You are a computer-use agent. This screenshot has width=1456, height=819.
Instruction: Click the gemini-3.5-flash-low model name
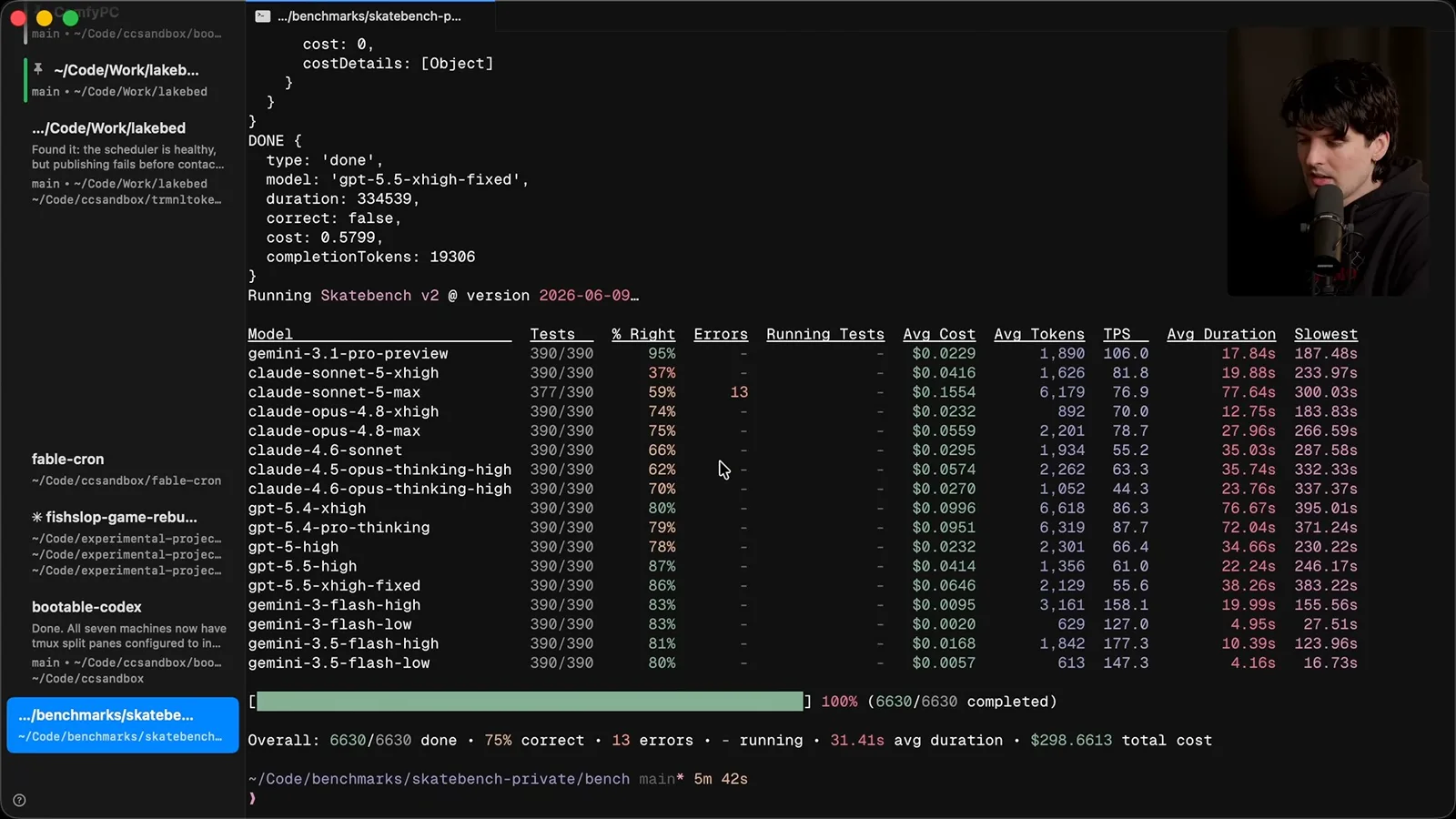click(x=339, y=663)
